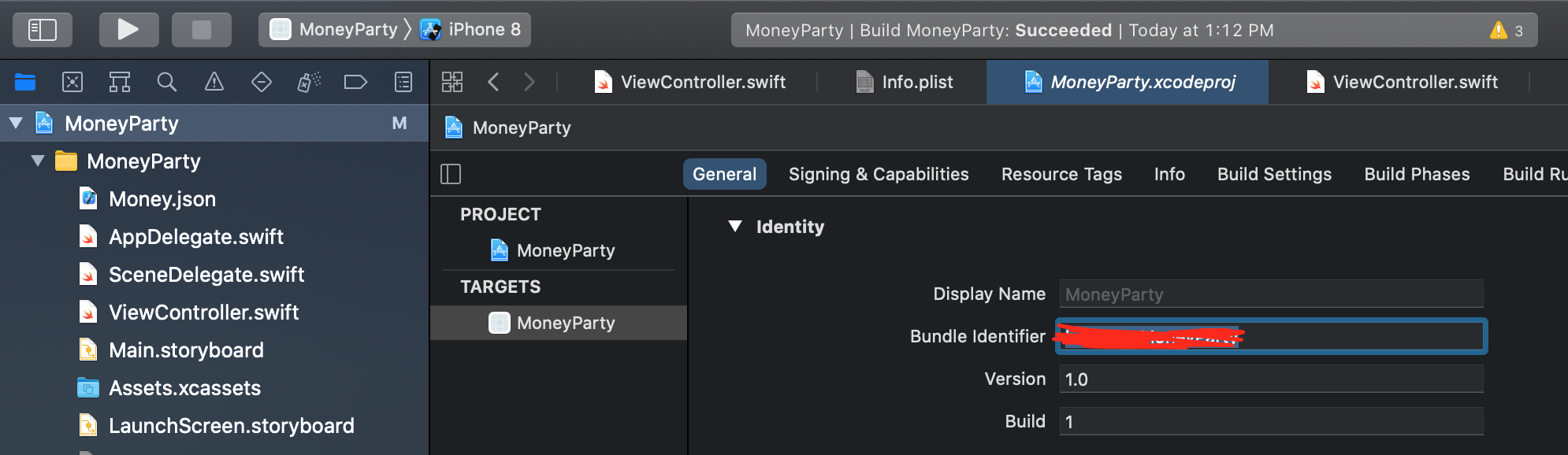This screenshot has width=1568, height=455.
Task: Select MoneyParty under TARGETS
Action: [559, 323]
